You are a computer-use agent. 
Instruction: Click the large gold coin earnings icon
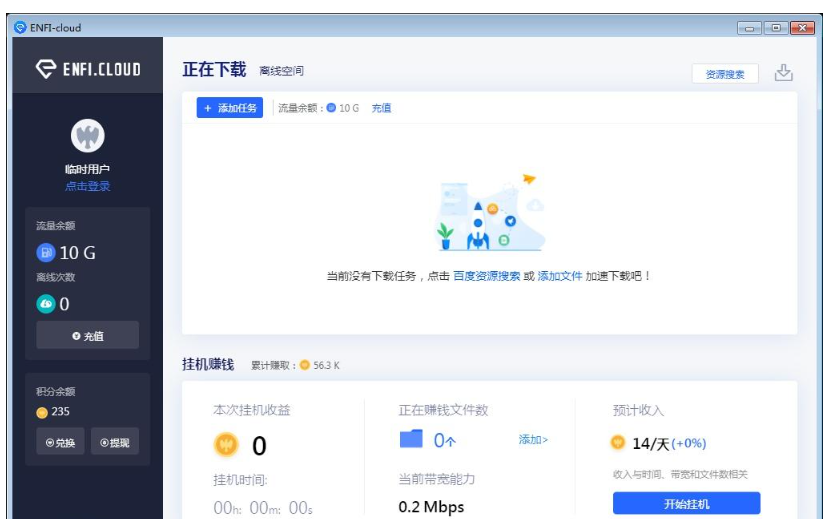click(x=226, y=444)
